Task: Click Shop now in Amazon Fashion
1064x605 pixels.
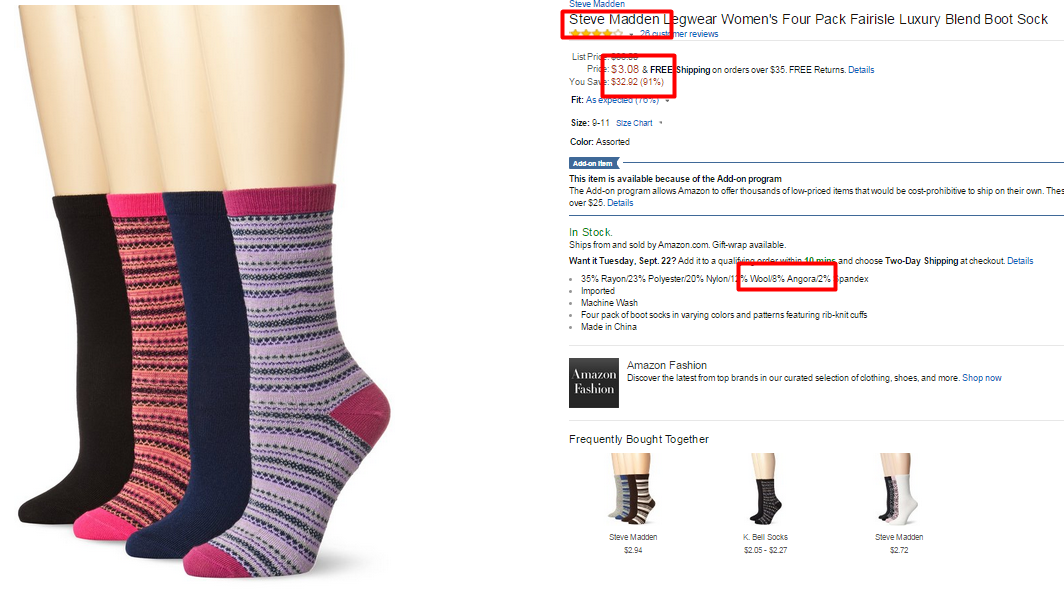Action: [982, 378]
